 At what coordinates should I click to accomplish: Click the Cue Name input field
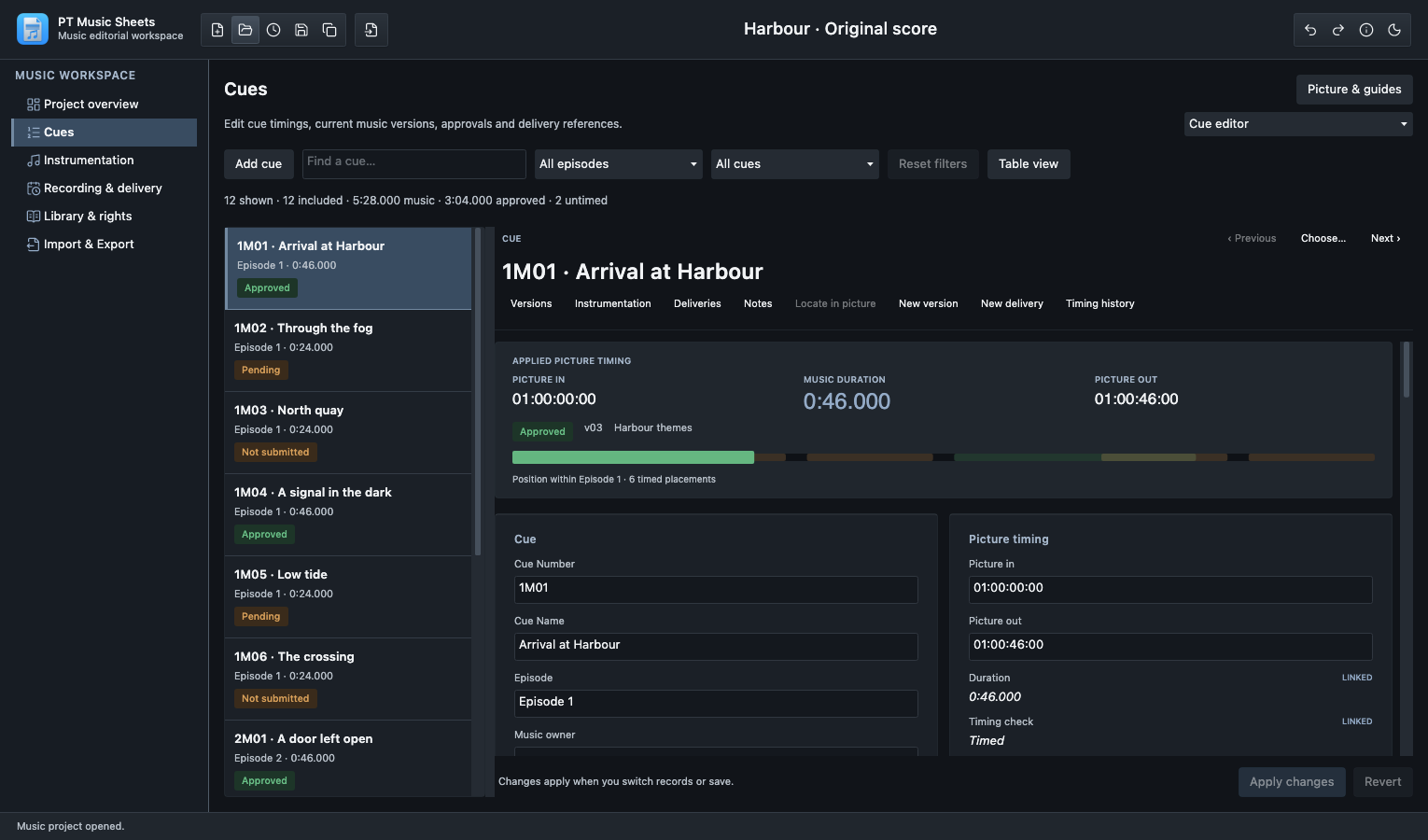click(x=716, y=646)
